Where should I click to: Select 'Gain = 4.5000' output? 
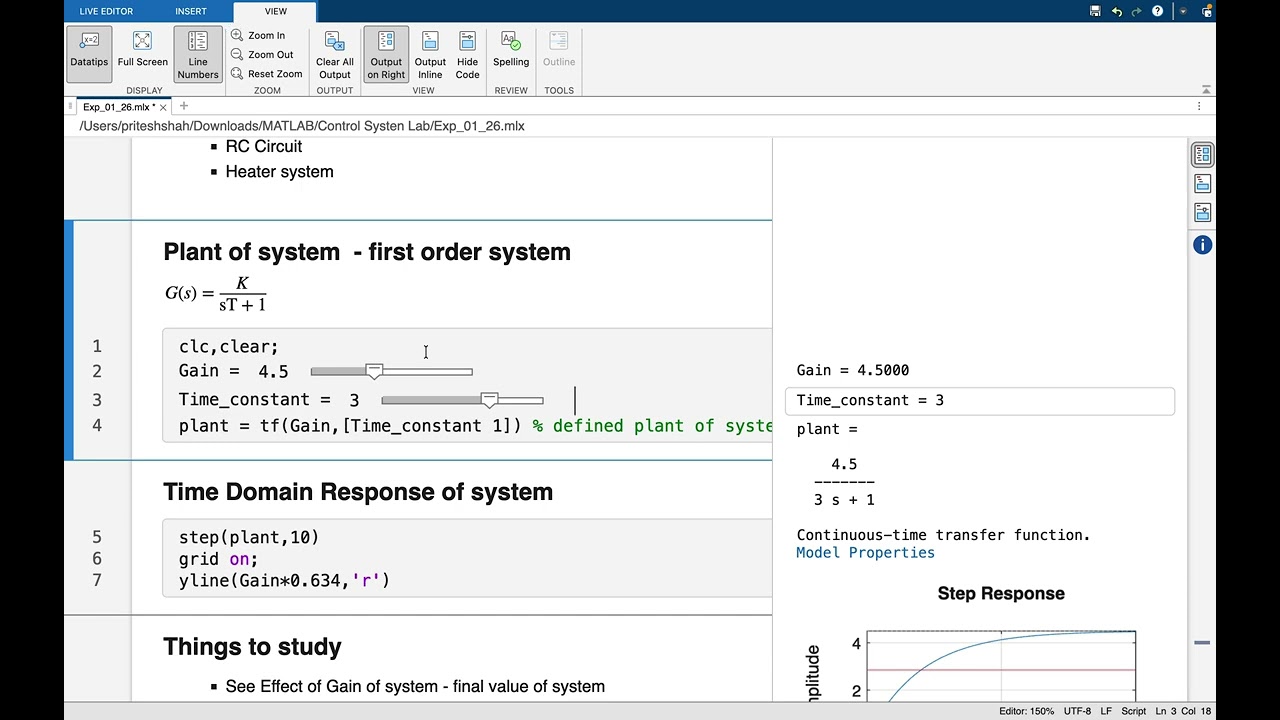point(853,370)
